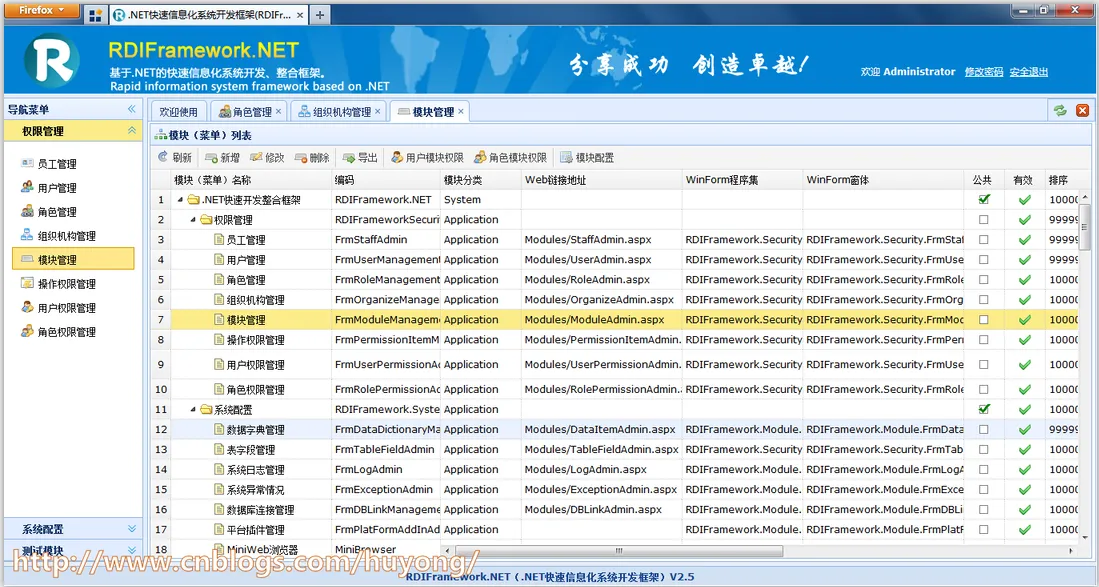Click the 模块分类 column header
The image size is (1099, 587).
point(481,180)
